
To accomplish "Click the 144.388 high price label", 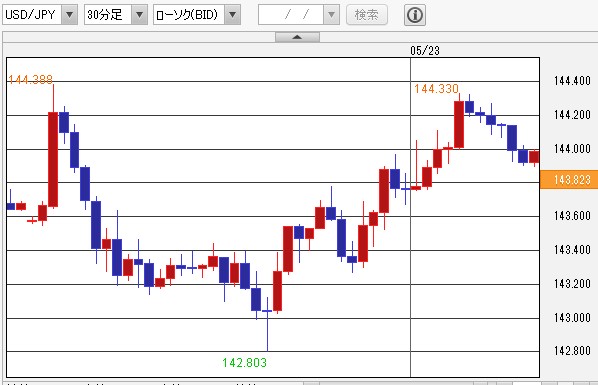I will click(x=31, y=79).
